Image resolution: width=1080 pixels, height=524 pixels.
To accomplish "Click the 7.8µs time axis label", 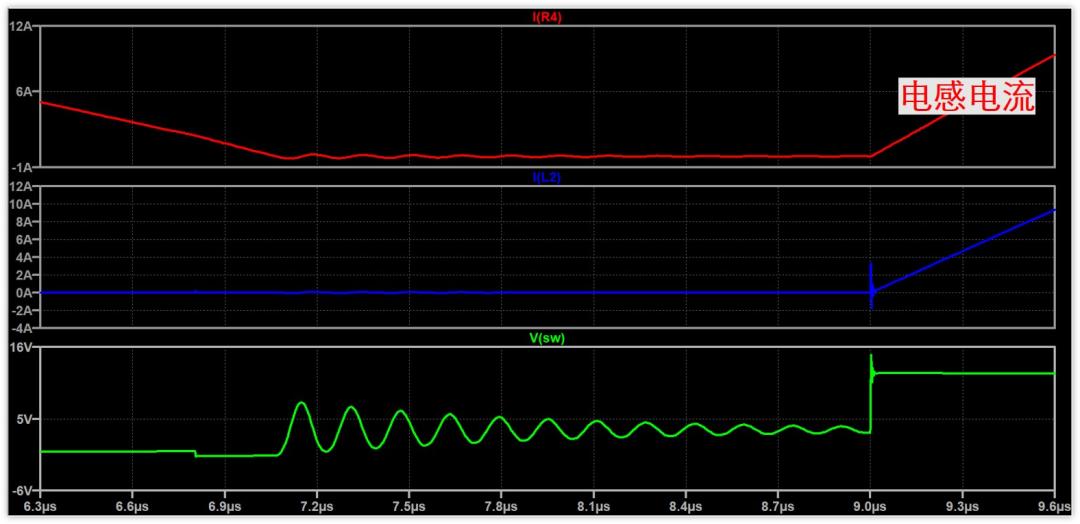I will click(x=501, y=506).
